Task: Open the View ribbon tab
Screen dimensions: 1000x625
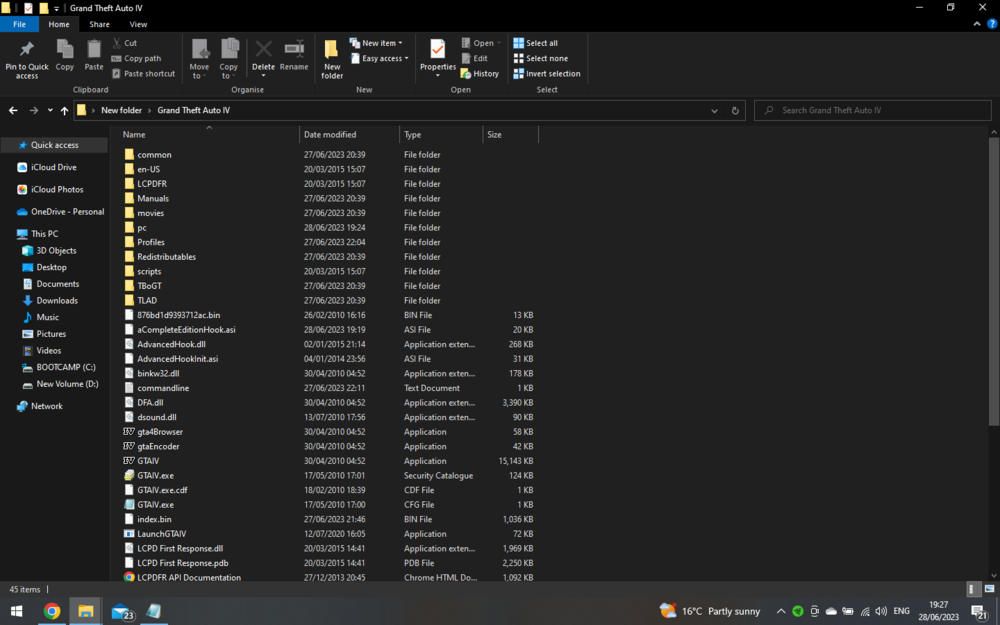Action: point(137,23)
